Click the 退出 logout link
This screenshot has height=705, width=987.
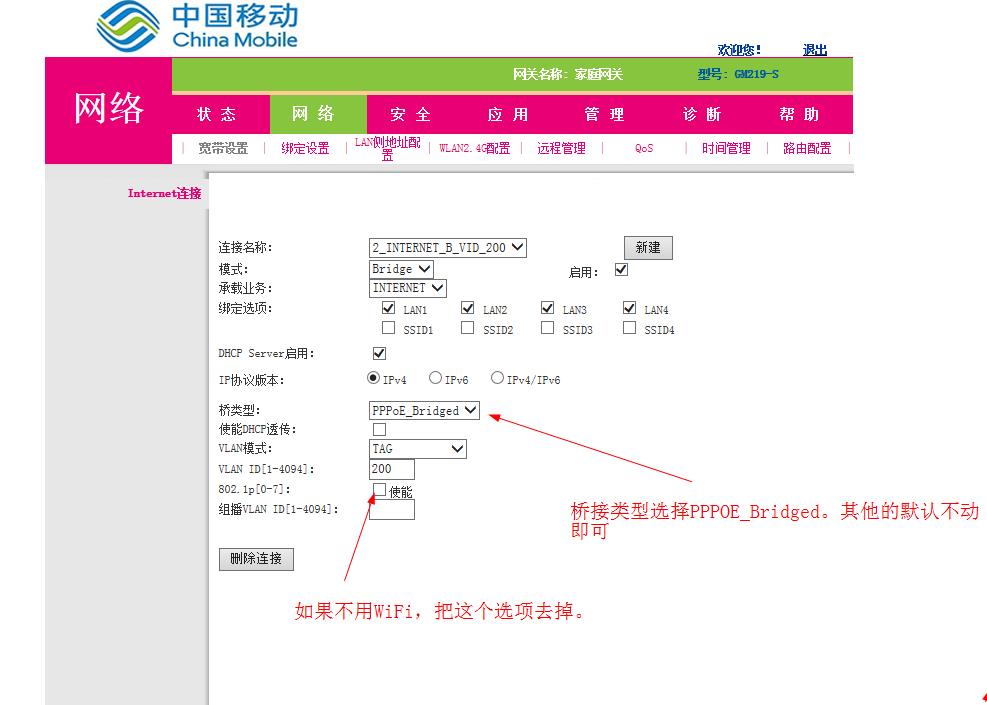pyautogui.click(x=813, y=49)
